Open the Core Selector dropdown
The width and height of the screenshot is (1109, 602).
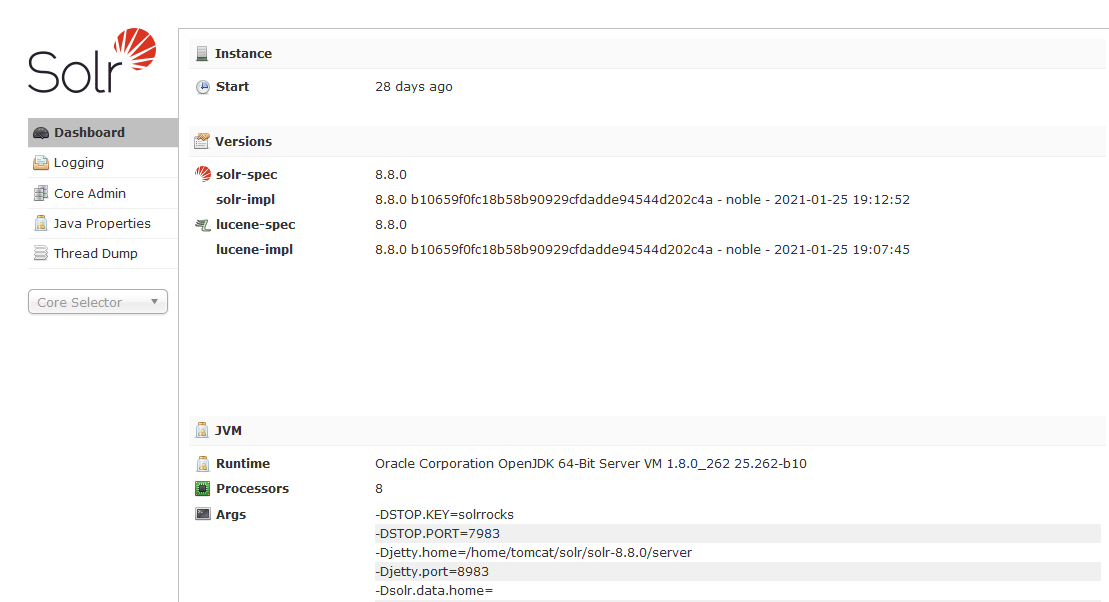point(98,302)
